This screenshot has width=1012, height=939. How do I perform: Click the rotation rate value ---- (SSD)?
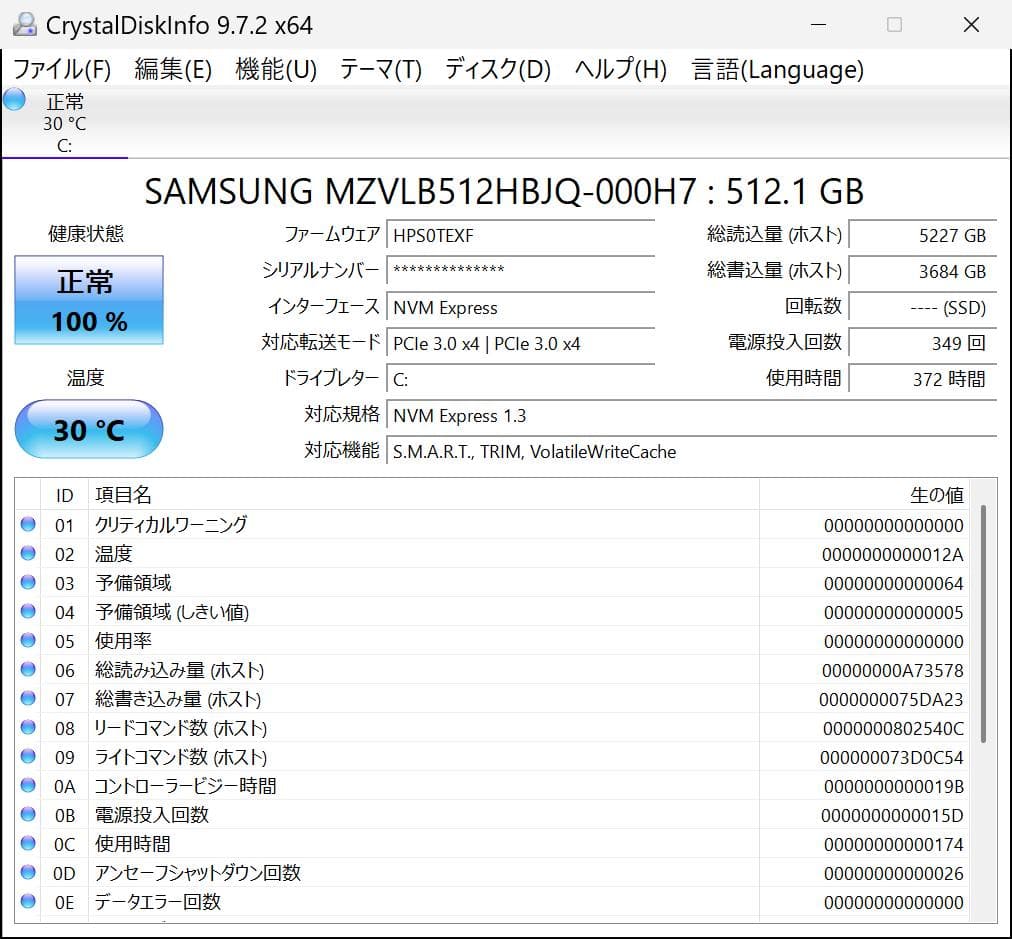922,307
